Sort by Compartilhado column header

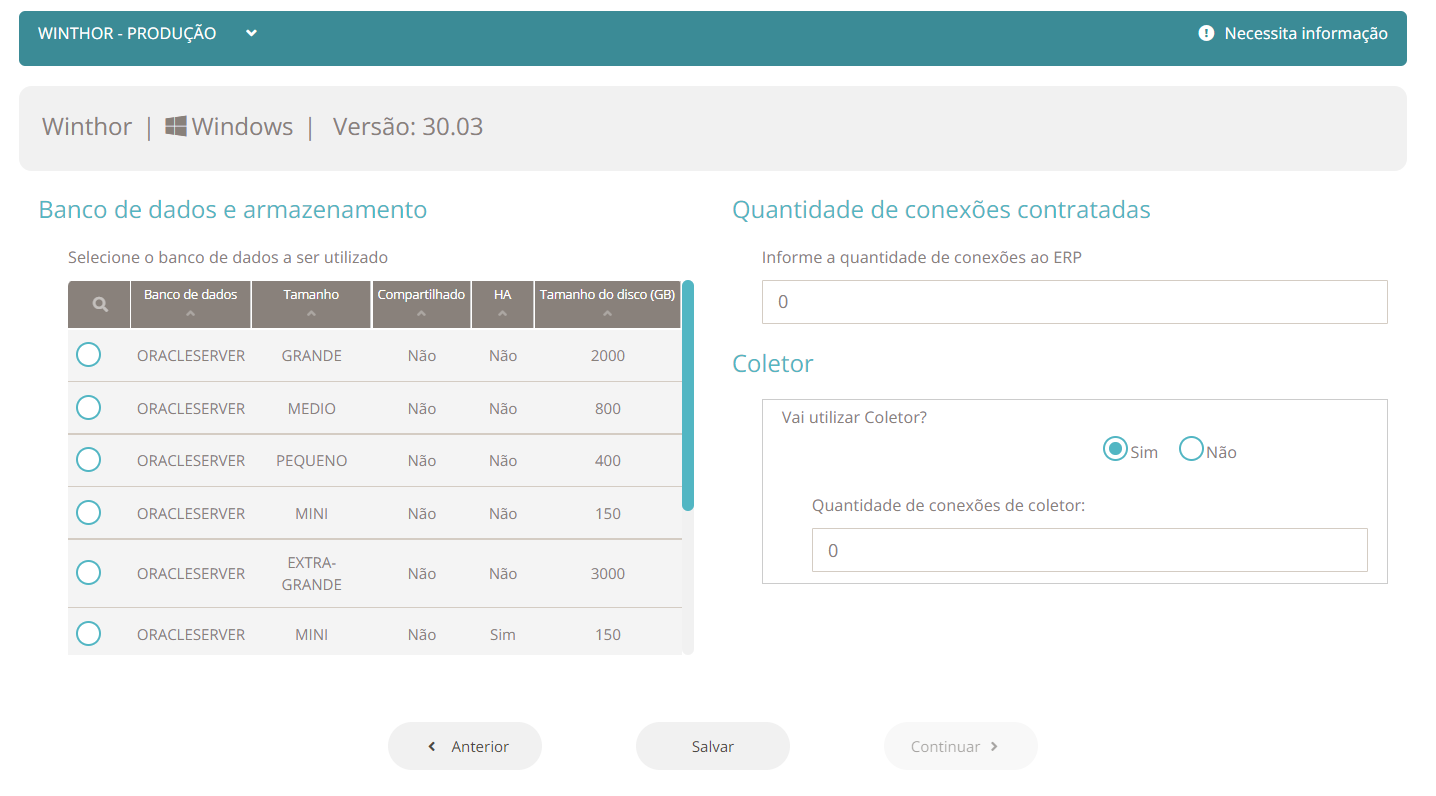[x=421, y=304]
